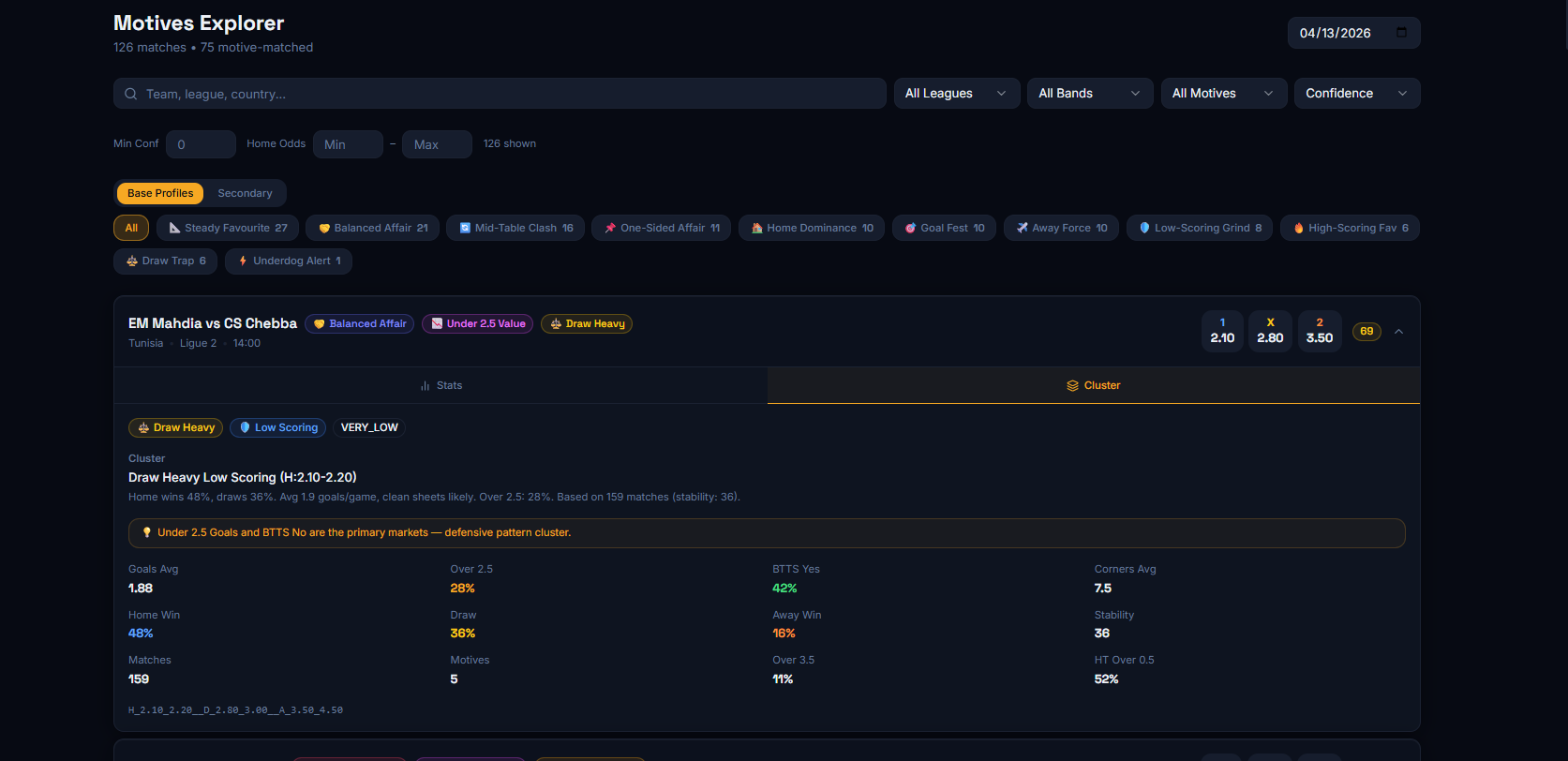Switch to Secondary profiles toggle
The height and width of the screenshot is (761, 1568).
tap(245, 193)
